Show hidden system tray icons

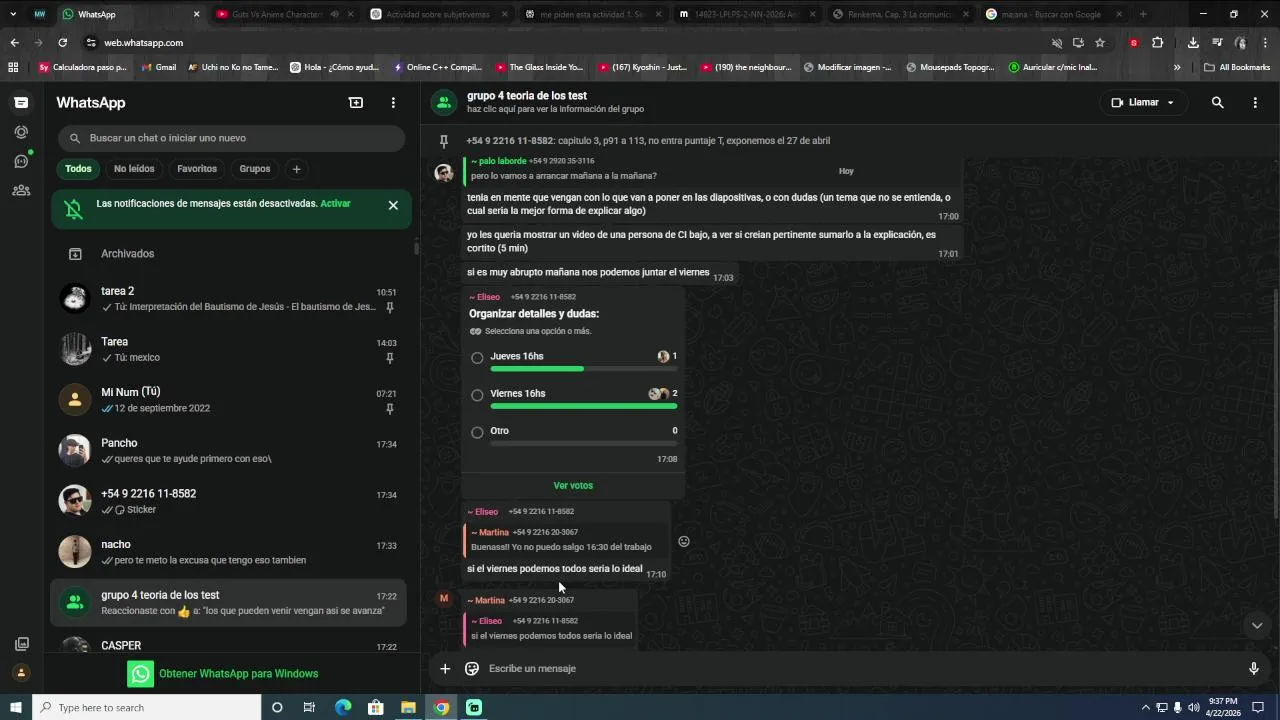coord(1145,707)
